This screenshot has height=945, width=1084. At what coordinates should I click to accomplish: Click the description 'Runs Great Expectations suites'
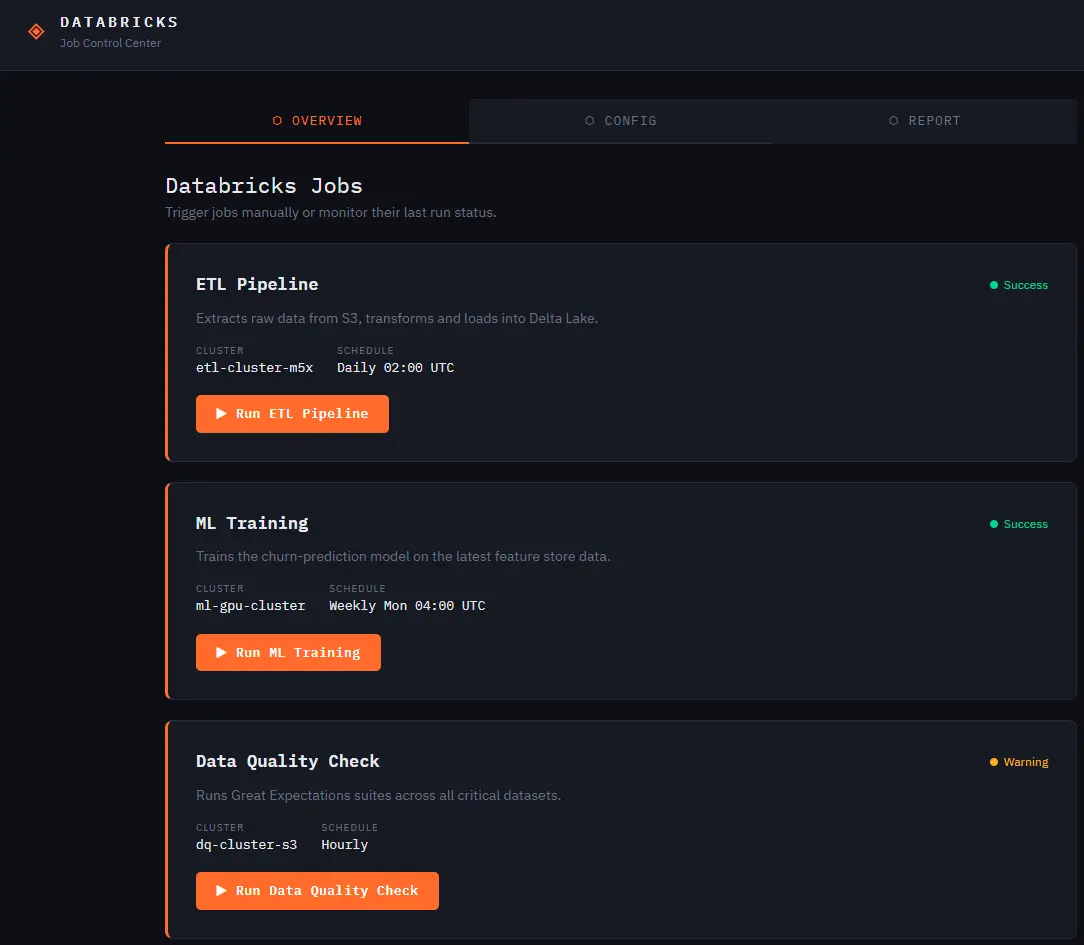(378, 795)
